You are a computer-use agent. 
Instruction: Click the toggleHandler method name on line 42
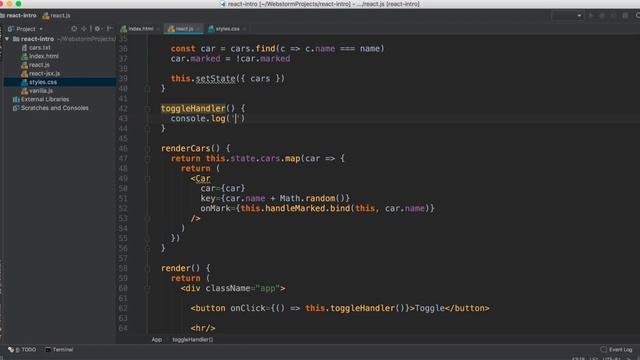pos(193,109)
